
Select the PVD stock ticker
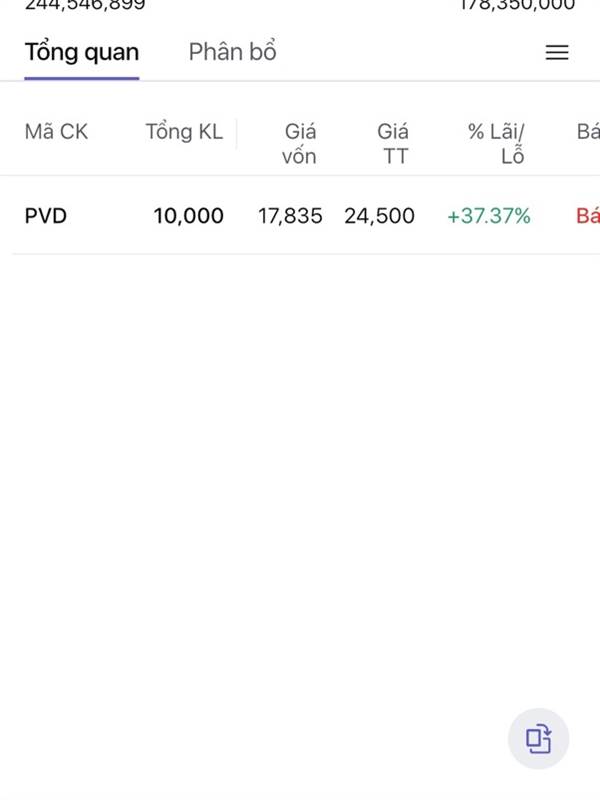pos(46,215)
